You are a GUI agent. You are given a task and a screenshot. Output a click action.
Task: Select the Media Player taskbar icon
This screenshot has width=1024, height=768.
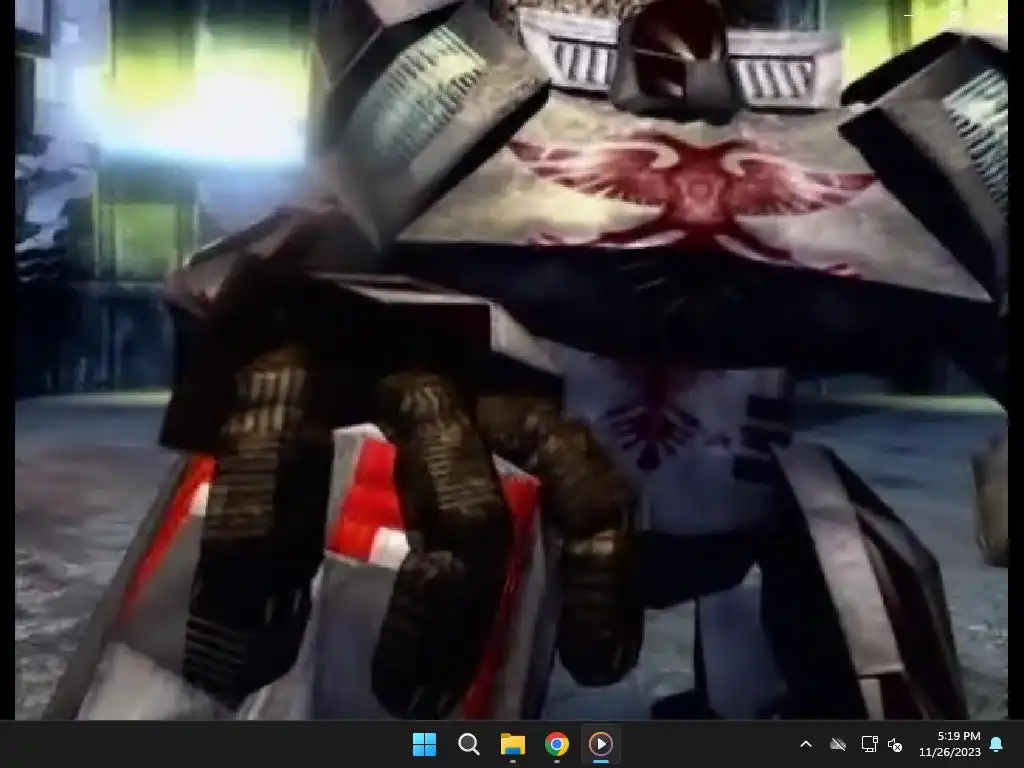[x=601, y=744]
